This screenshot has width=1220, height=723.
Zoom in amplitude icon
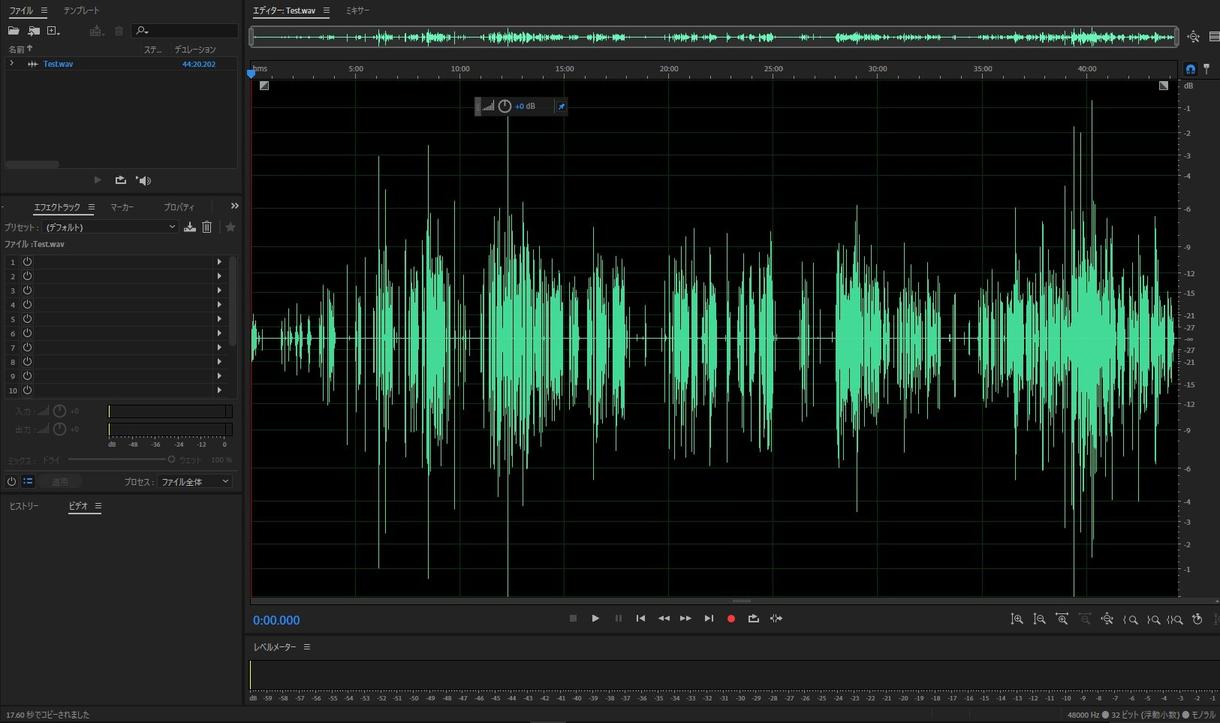pos(1017,619)
